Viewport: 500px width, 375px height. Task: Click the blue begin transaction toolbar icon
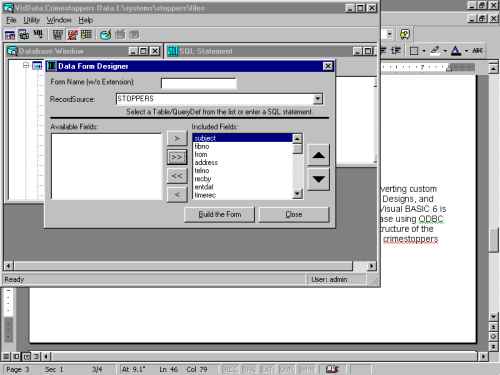(x=105, y=34)
